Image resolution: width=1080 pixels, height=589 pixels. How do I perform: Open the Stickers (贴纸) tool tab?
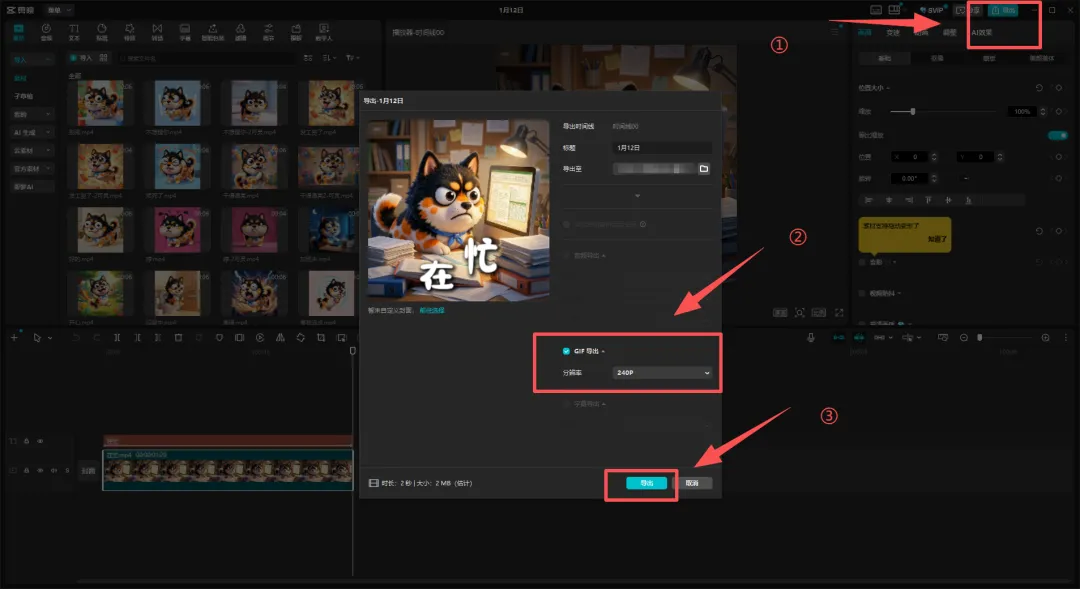tap(102, 32)
